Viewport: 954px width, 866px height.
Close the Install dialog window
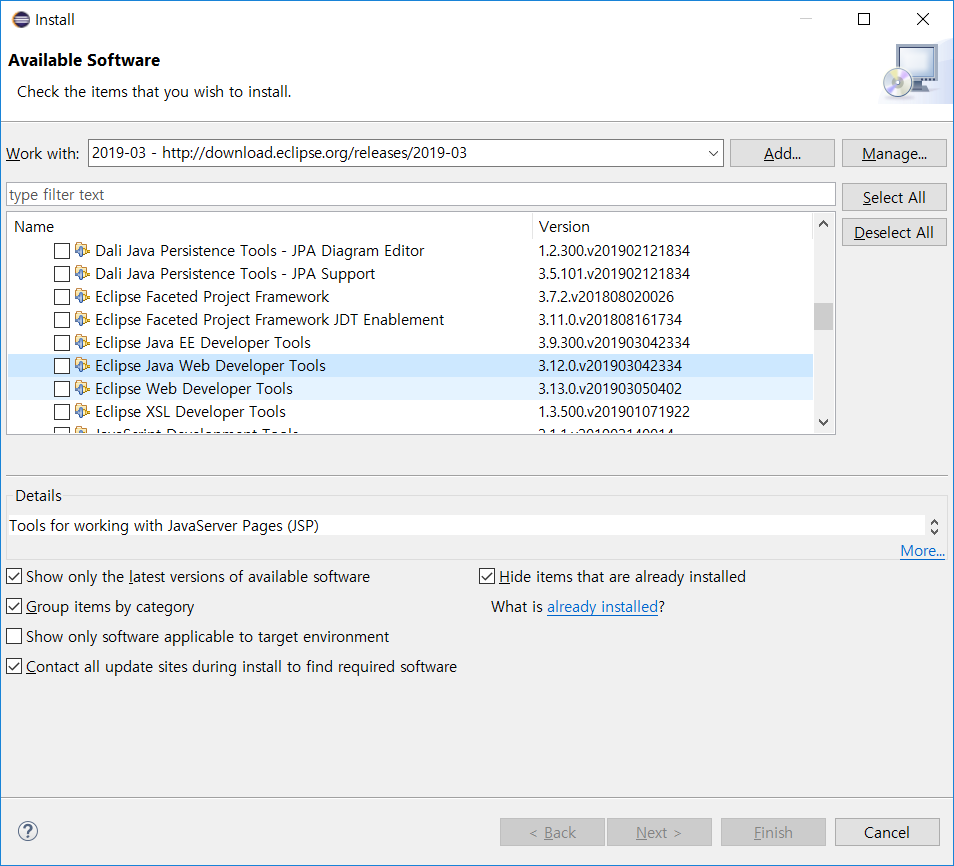point(922,19)
